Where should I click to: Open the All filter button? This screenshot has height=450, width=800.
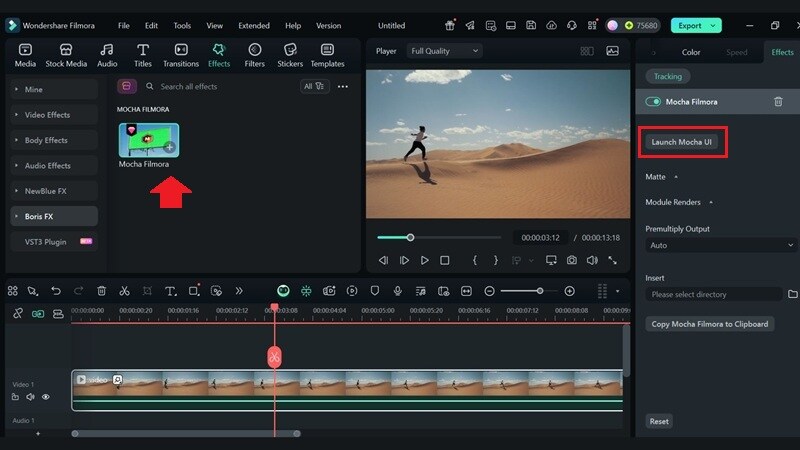pyautogui.click(x=314, y=86)
